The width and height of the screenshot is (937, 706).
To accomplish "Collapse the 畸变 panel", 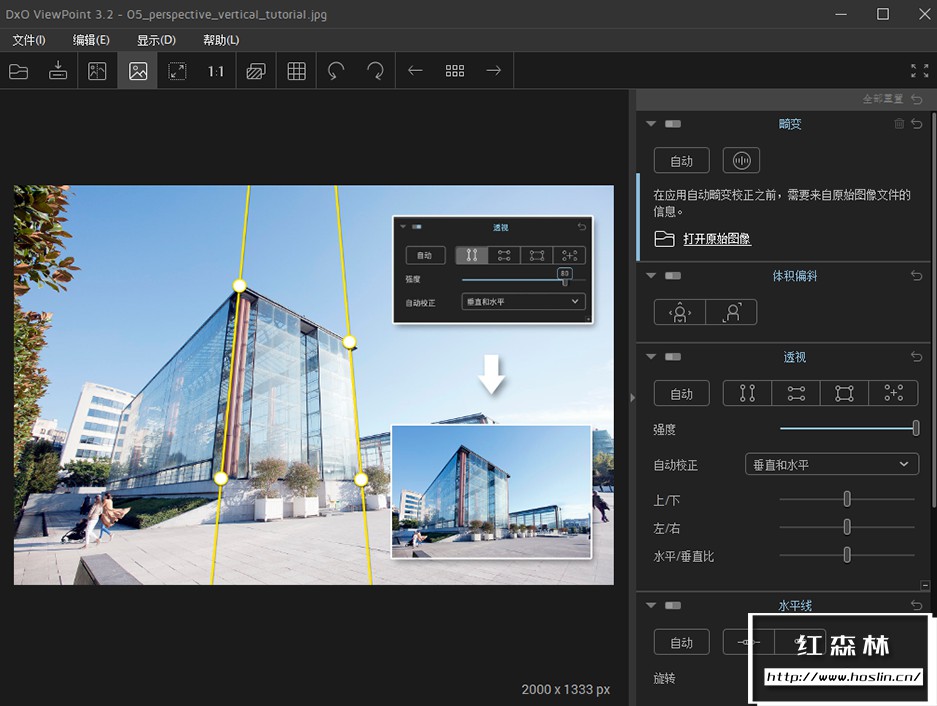I will point(650,123).
